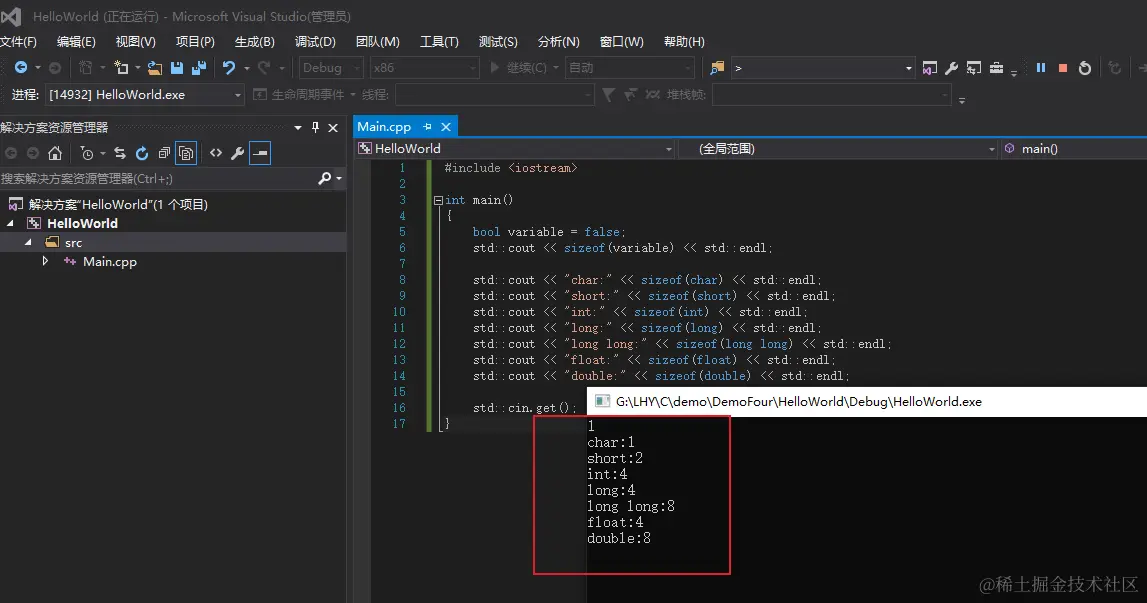1147x603 pixels.
Task: Click console window title HelloWorld.exe
Action: 798,401
